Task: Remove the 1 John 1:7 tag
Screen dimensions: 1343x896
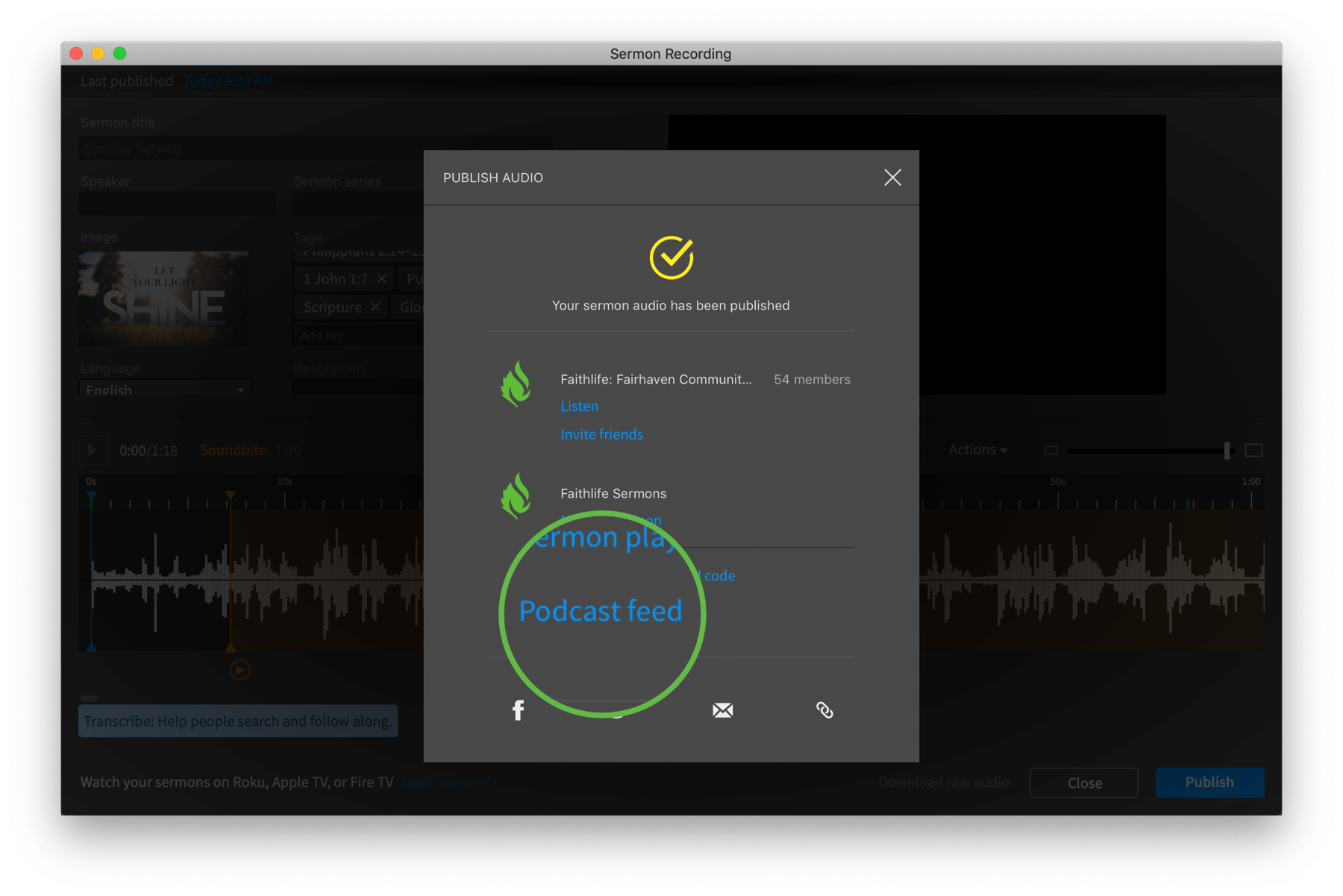Action: click(382, 278)
